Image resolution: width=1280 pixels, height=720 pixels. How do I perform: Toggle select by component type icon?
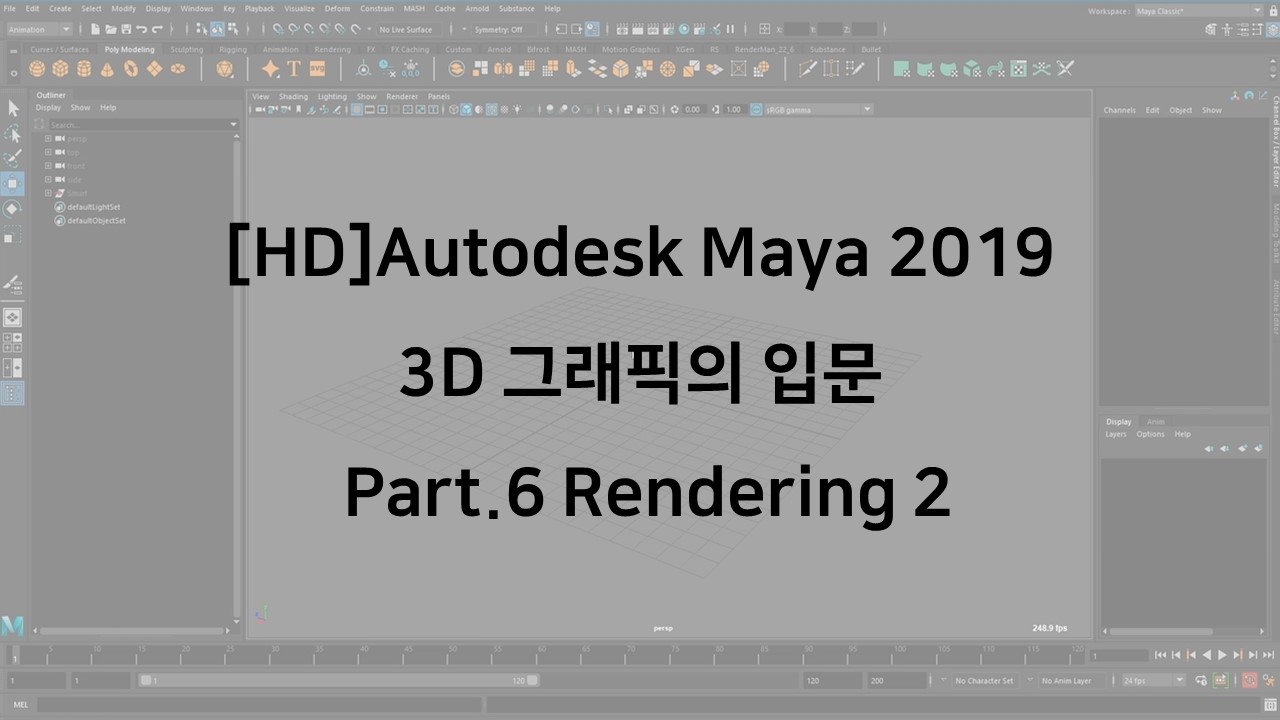(x=231, y=29)
